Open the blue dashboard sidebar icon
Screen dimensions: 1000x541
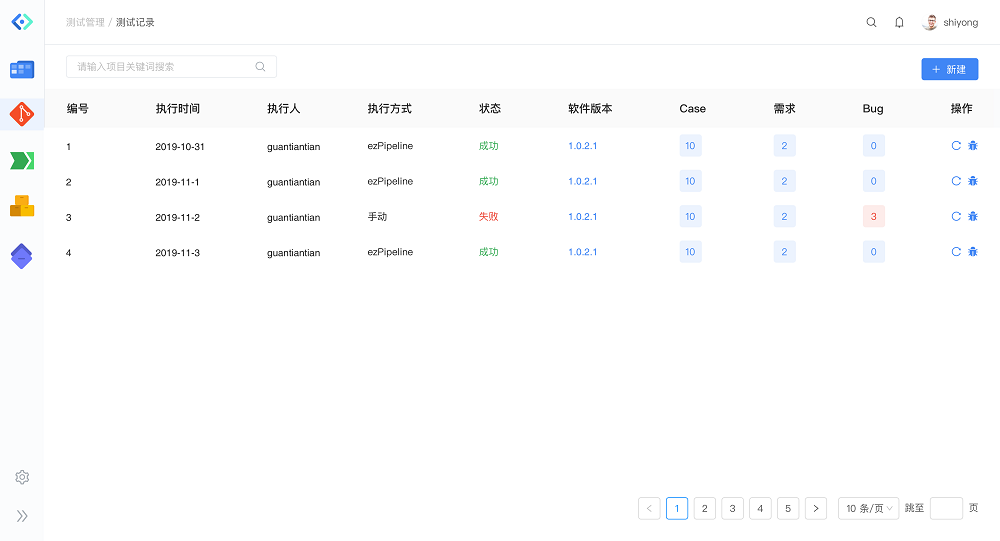(21, 69)
